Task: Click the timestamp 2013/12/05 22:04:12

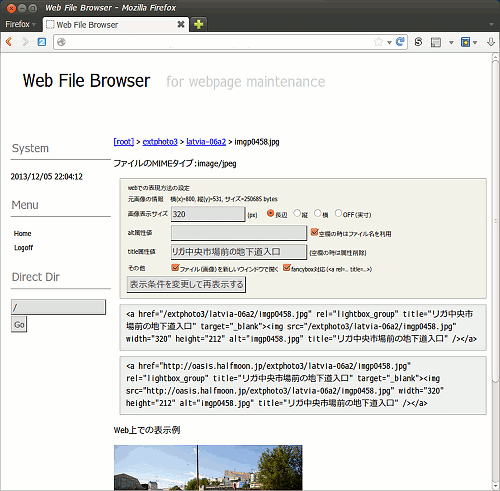Action: [x=47, y=177]
